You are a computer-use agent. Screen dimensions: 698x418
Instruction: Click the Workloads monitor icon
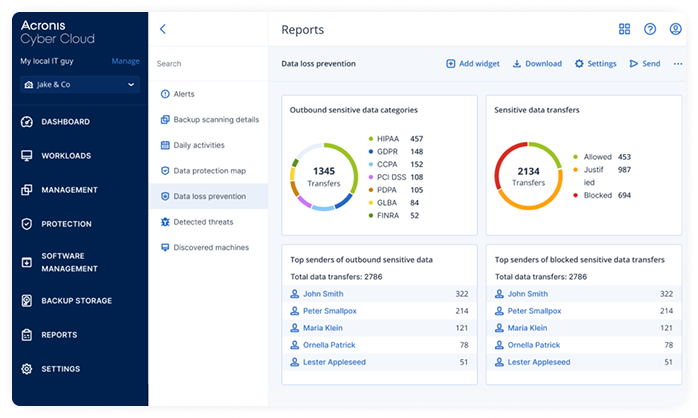pos(25,156)
